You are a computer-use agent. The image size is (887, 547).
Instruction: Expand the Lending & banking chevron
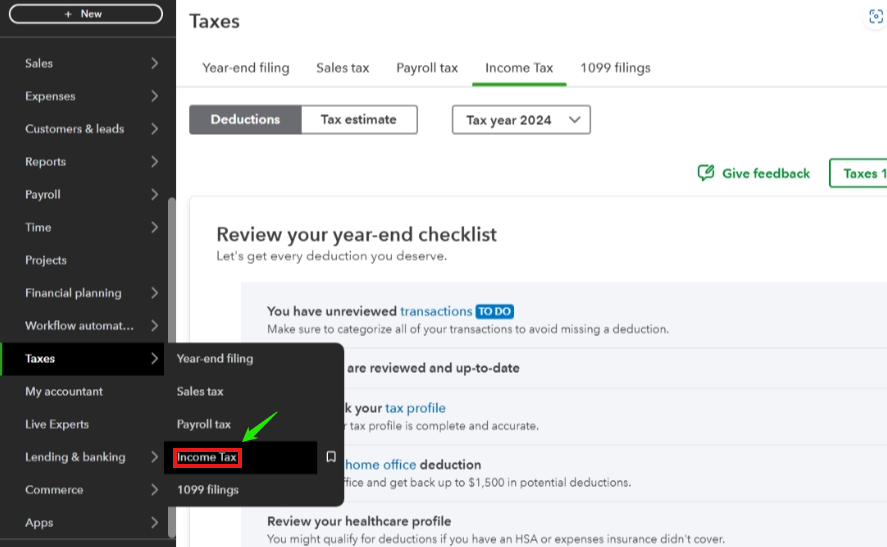(x=154, y=457)
